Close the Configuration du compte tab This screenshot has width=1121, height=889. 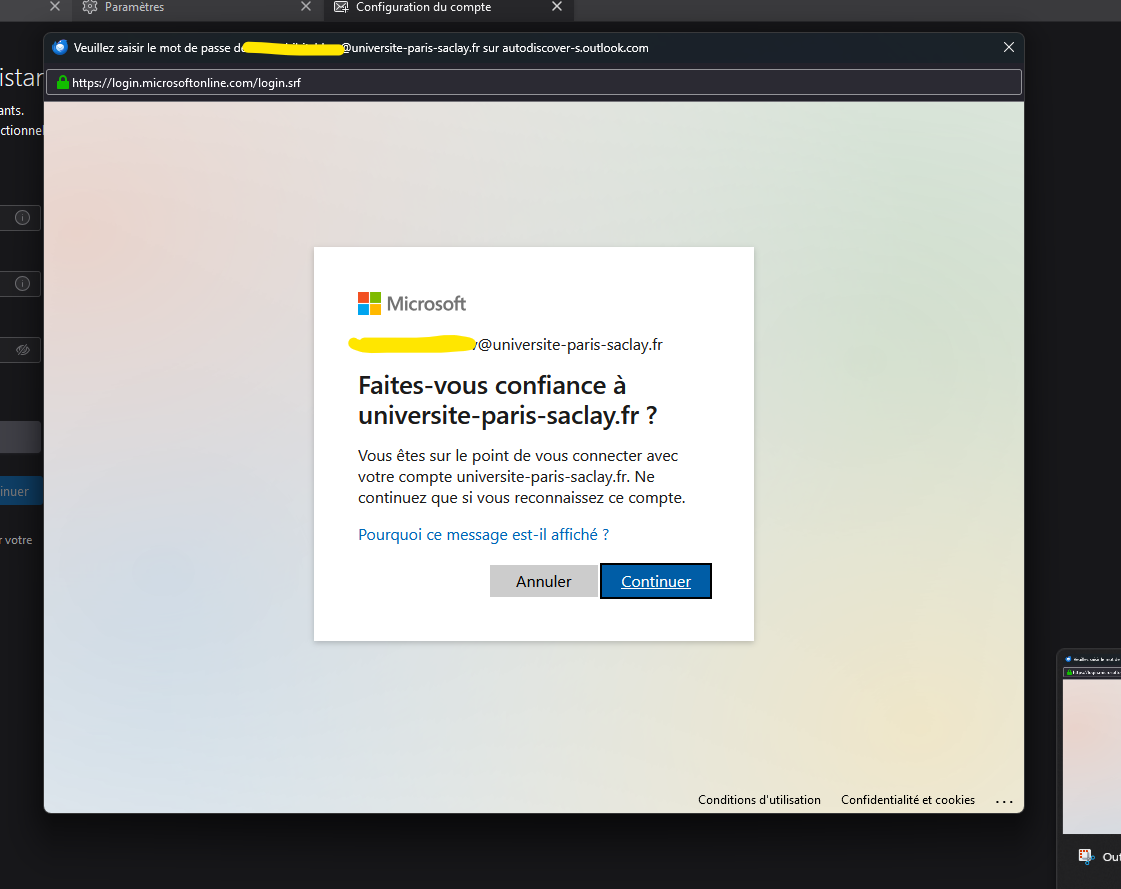point(557,6)
